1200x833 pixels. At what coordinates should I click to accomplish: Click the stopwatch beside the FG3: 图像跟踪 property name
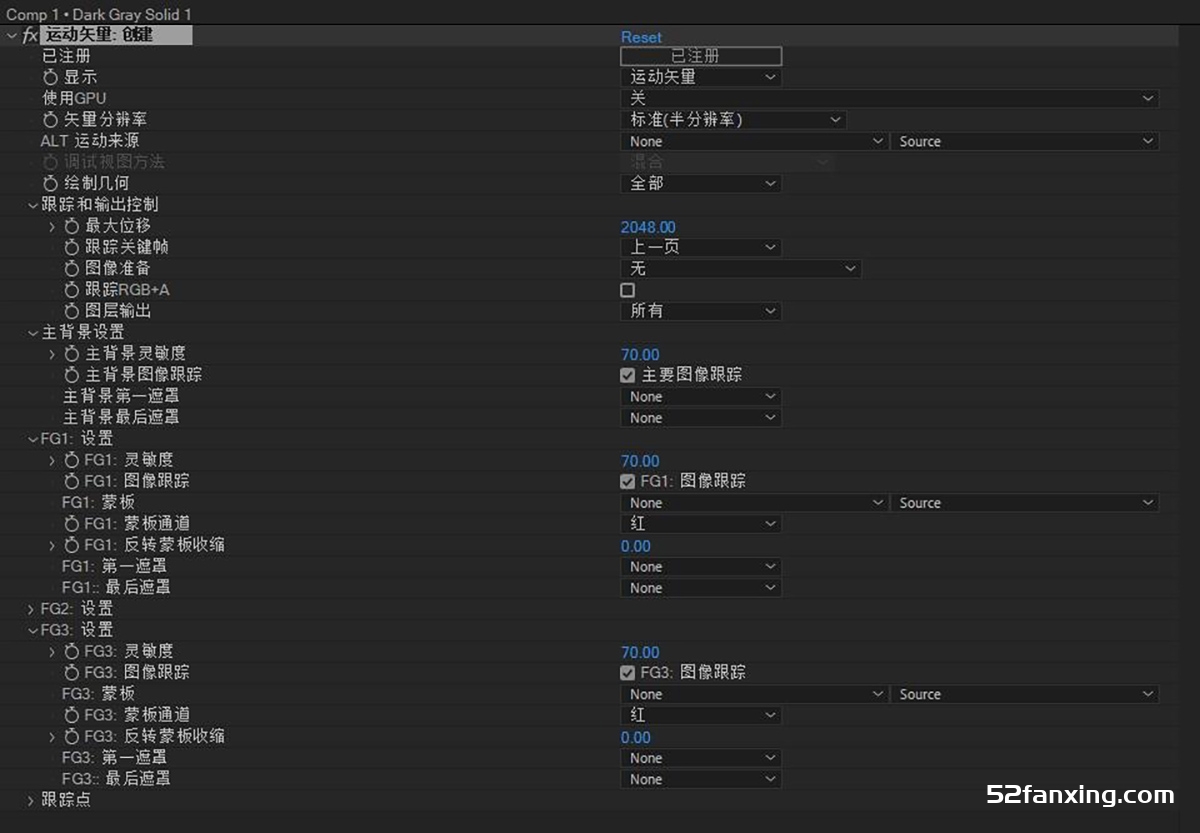pyautogui.click(x=71, y=672)
